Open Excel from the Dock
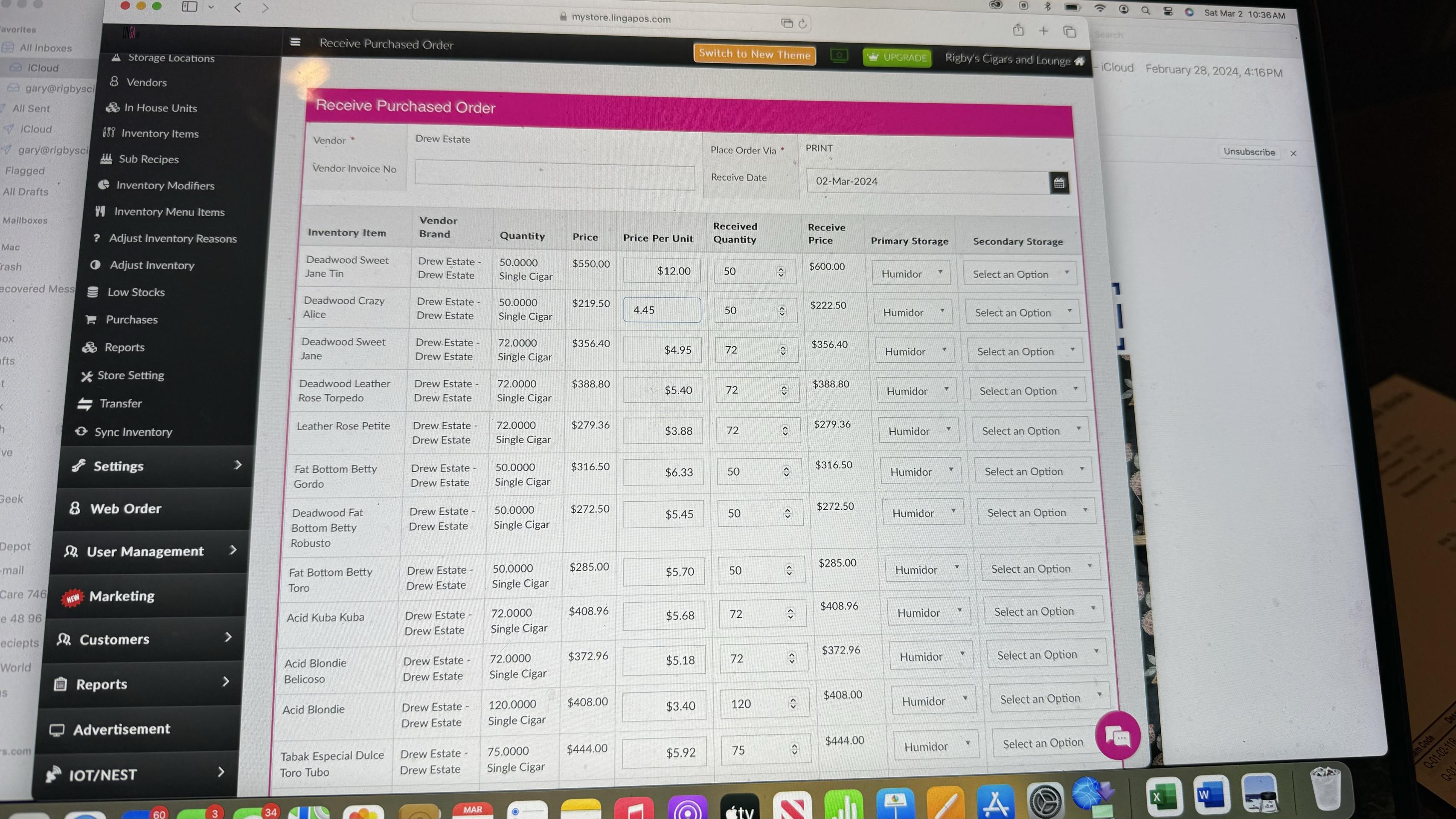The image size is (1456, 819). coord(1164,796)
